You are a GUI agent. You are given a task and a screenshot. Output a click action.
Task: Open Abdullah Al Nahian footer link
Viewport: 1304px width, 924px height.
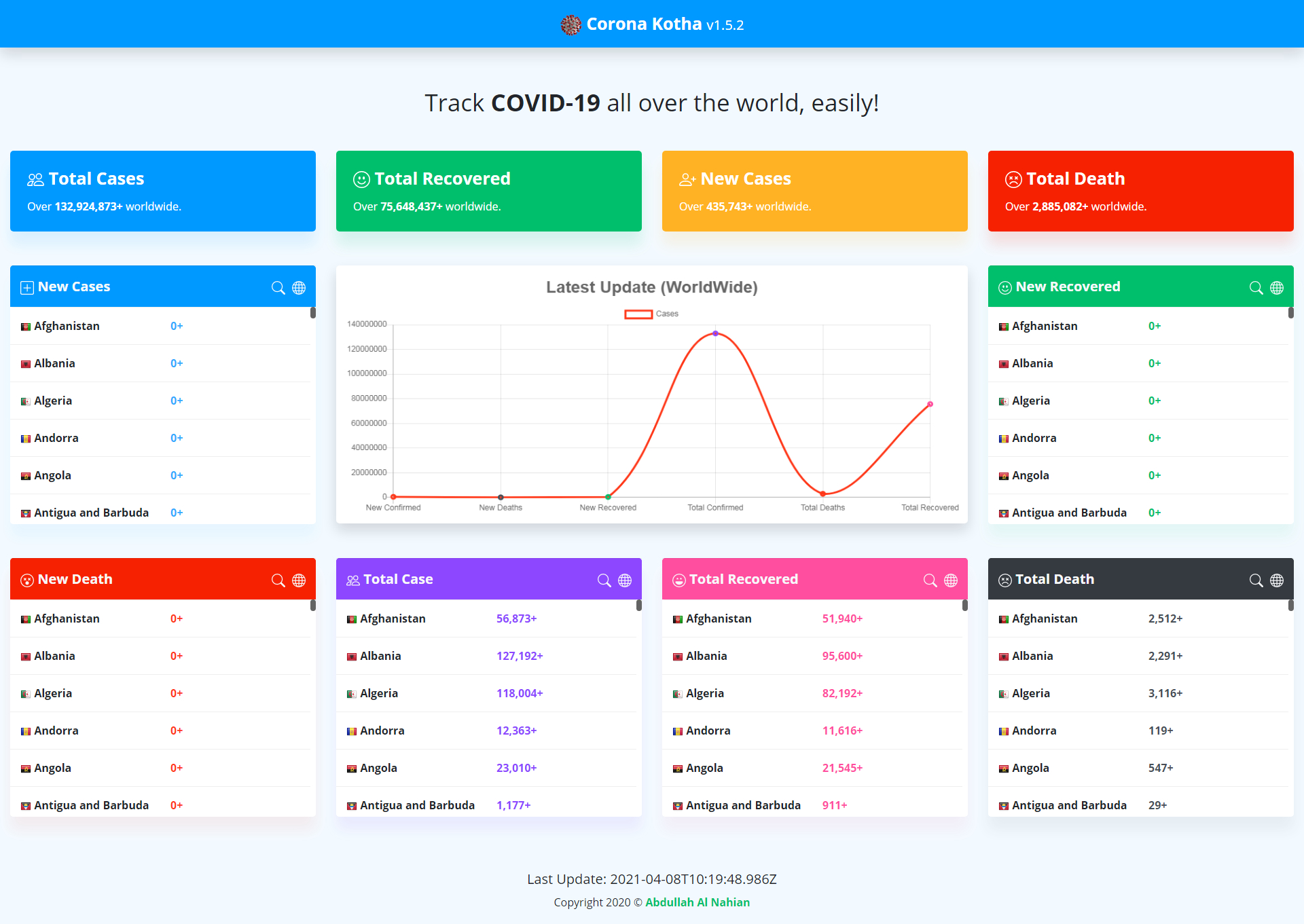tap(697, 902)
